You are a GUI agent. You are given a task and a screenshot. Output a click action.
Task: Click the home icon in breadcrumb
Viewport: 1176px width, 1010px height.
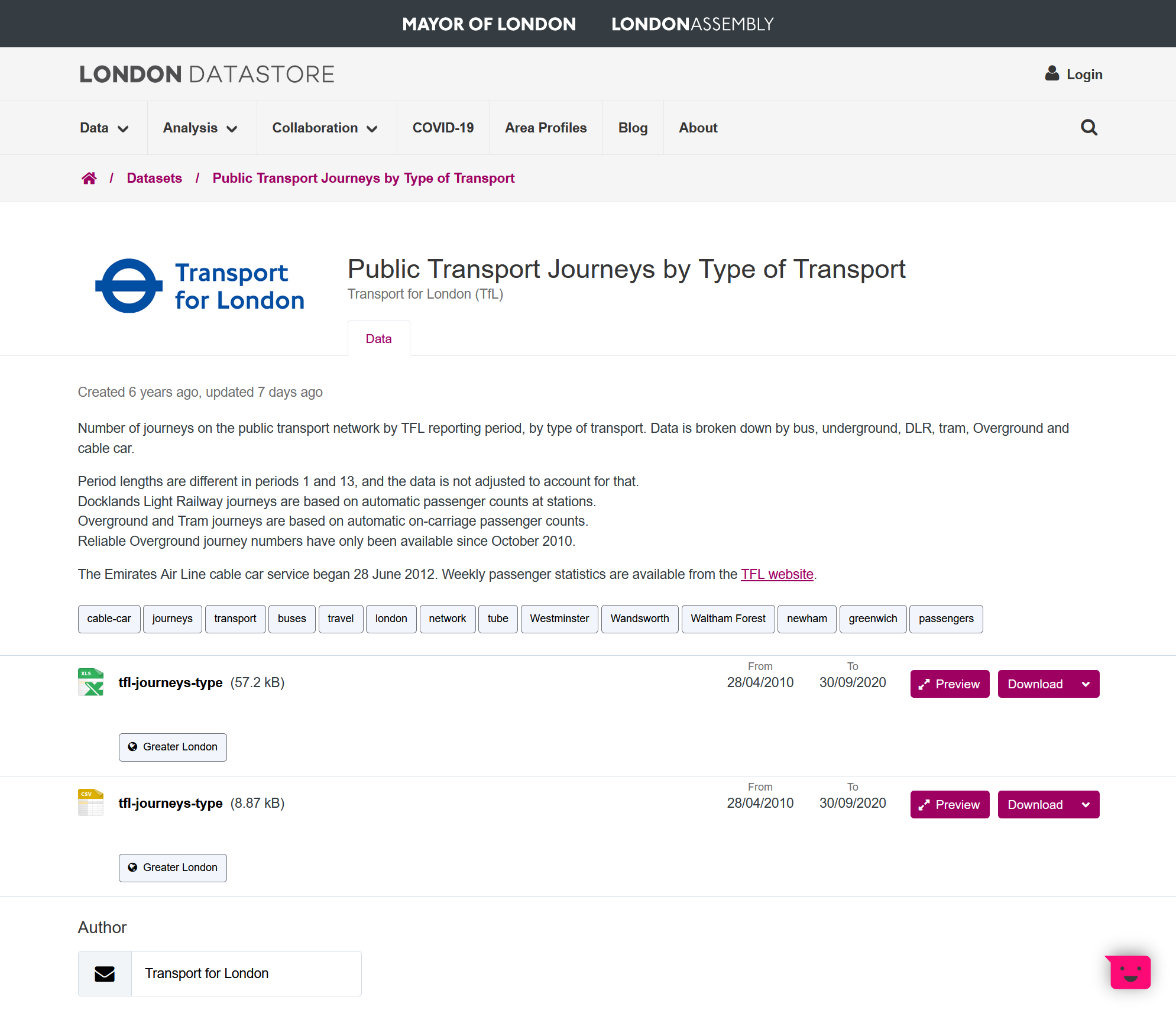click(x=89, y=178)
